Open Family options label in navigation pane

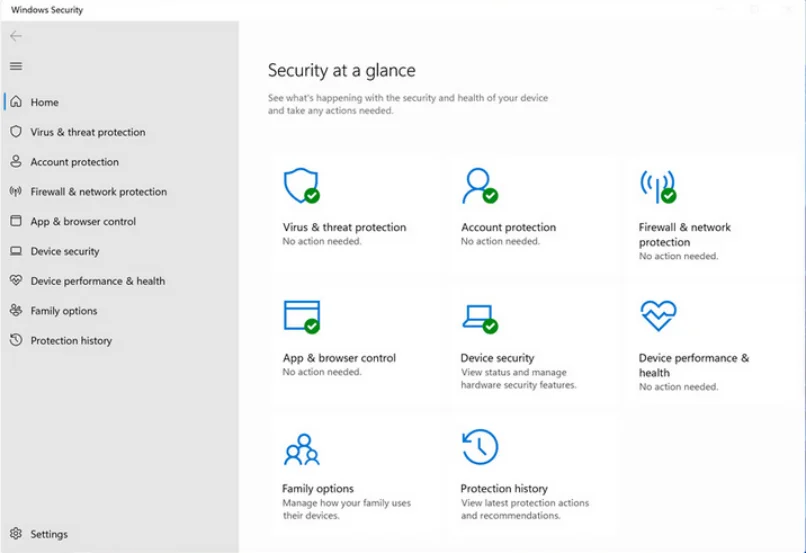pos(64,311)
